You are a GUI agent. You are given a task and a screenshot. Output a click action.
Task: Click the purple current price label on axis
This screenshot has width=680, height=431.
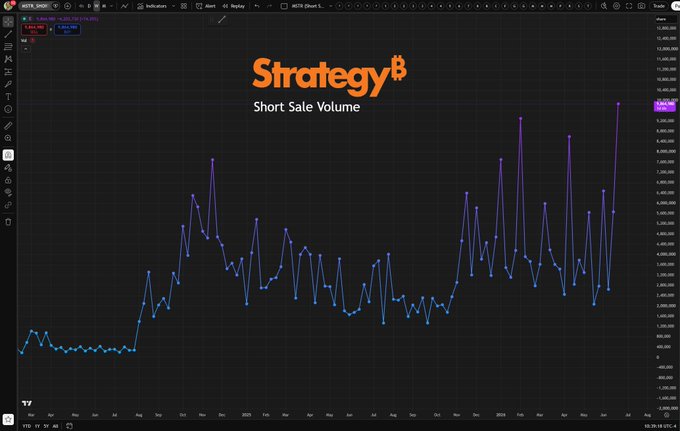click(x=665, y=106)
